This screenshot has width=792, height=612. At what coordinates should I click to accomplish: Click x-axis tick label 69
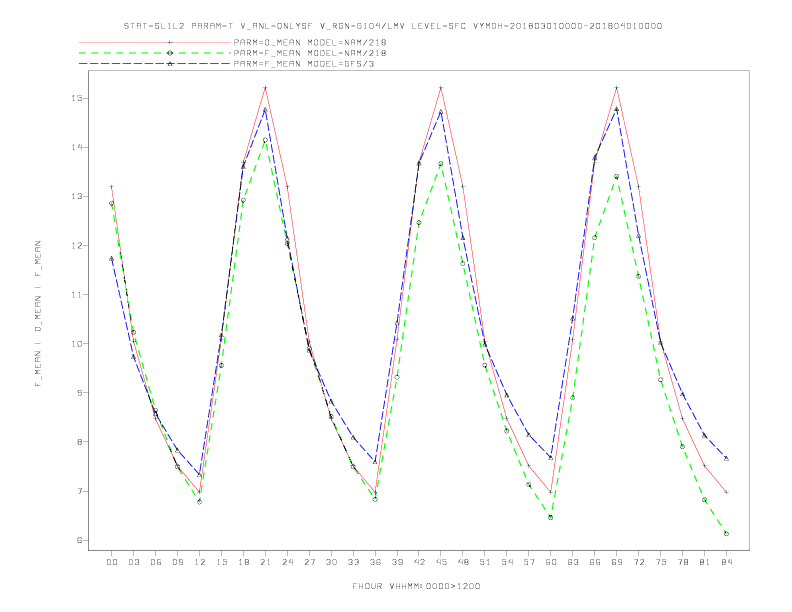tap(617, 562)
